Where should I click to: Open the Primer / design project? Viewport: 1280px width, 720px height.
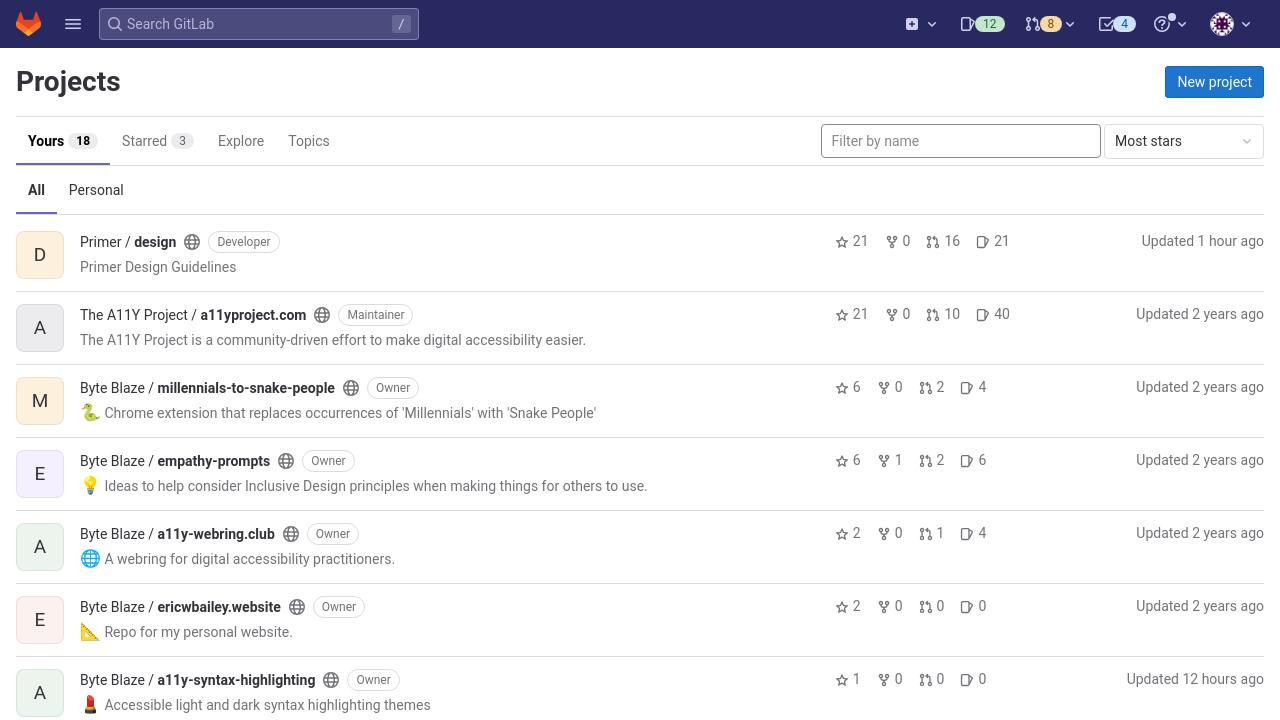(128, 242)
